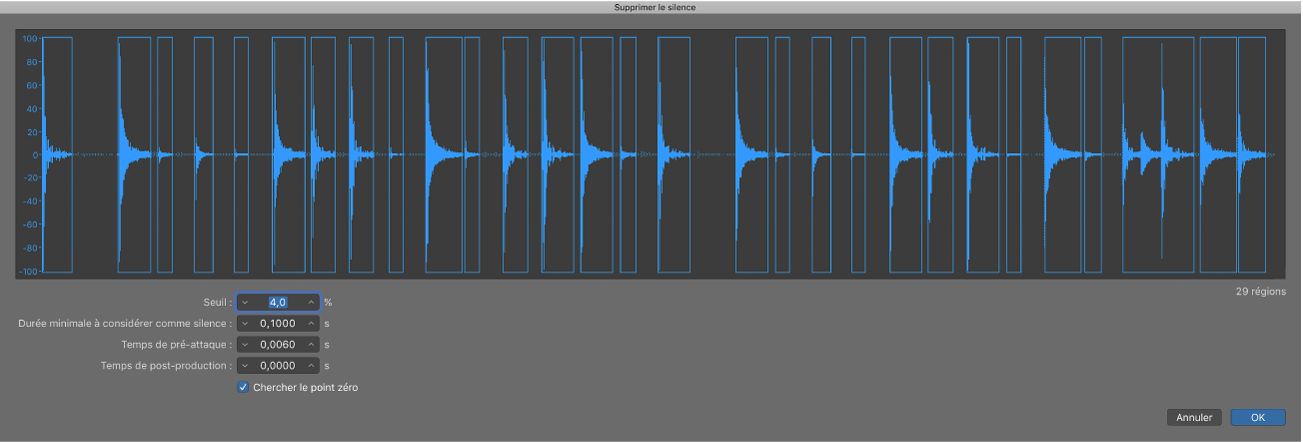Raise the Durée minimale silence value arrow

[311, 323]
